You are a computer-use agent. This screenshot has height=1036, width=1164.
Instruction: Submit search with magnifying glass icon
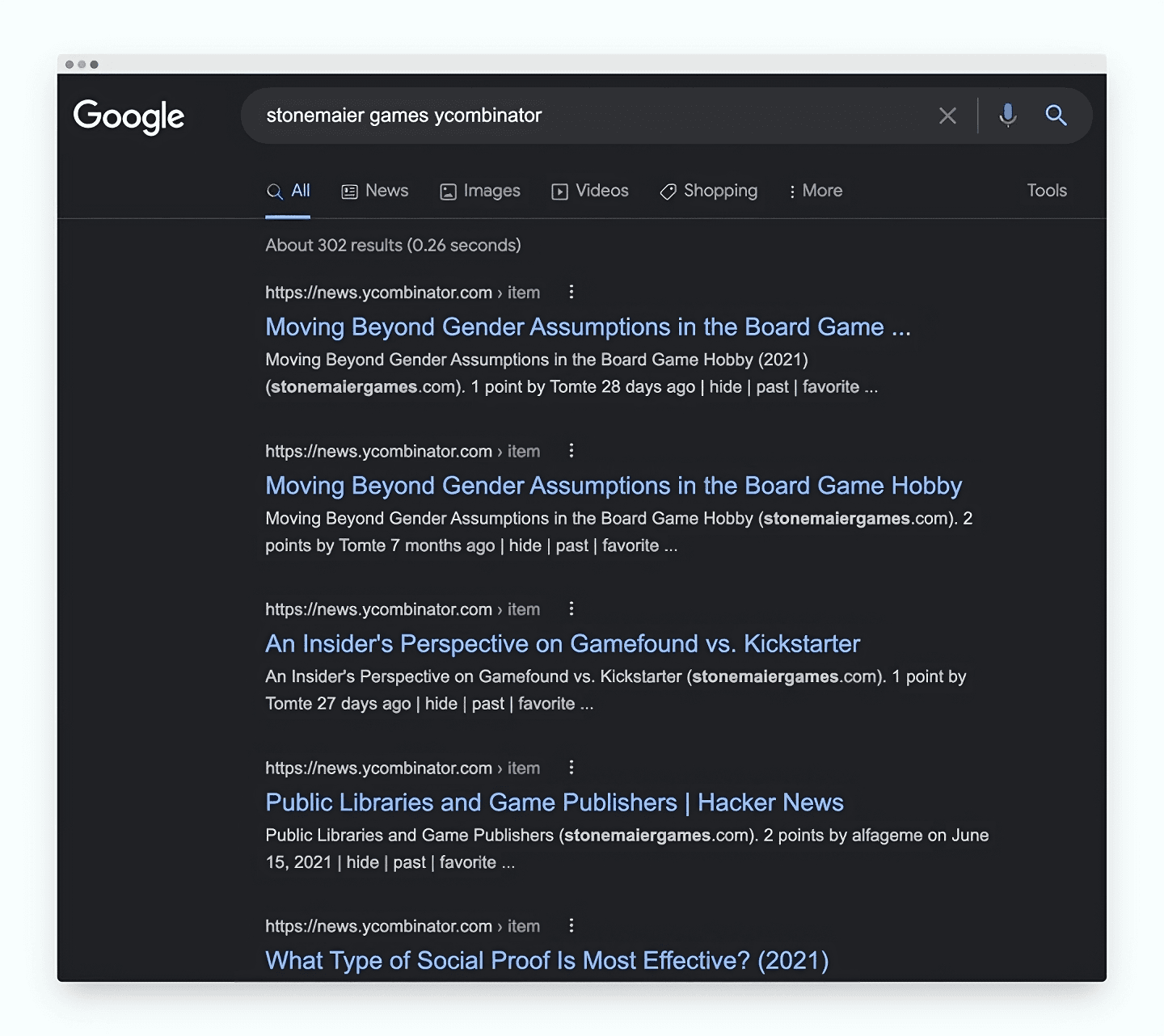coord(1056,115)
